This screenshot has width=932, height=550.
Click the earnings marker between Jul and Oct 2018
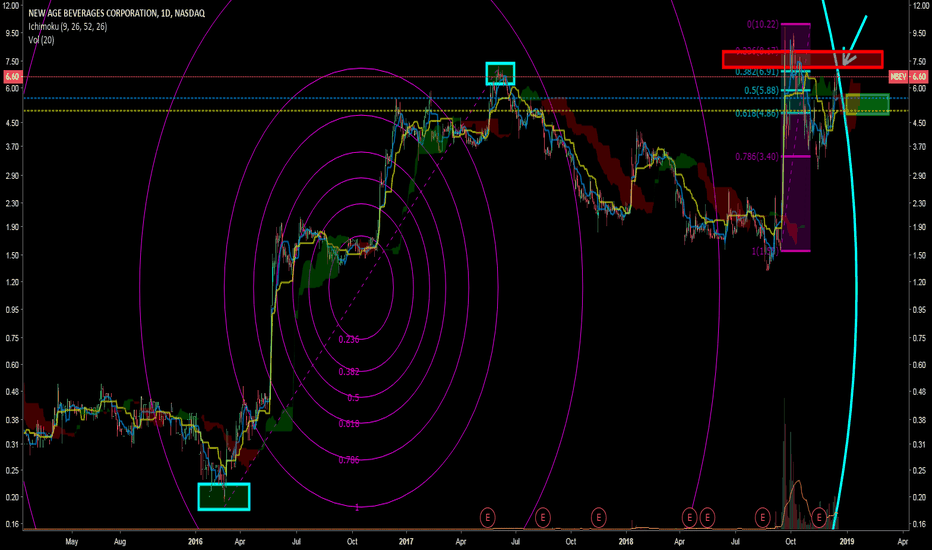[x=763, y=517]
